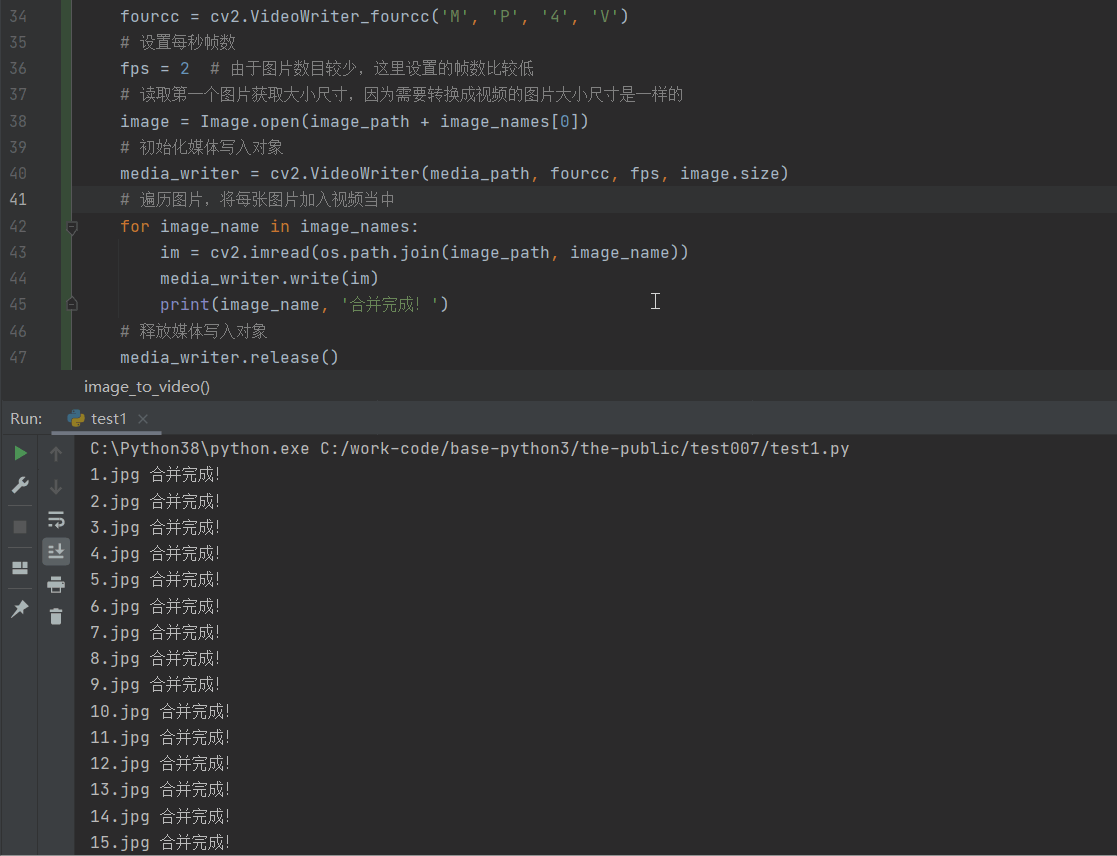Click the Run: panel label
This screenshot has height=856, width=1117.
[x=26, y=419]
